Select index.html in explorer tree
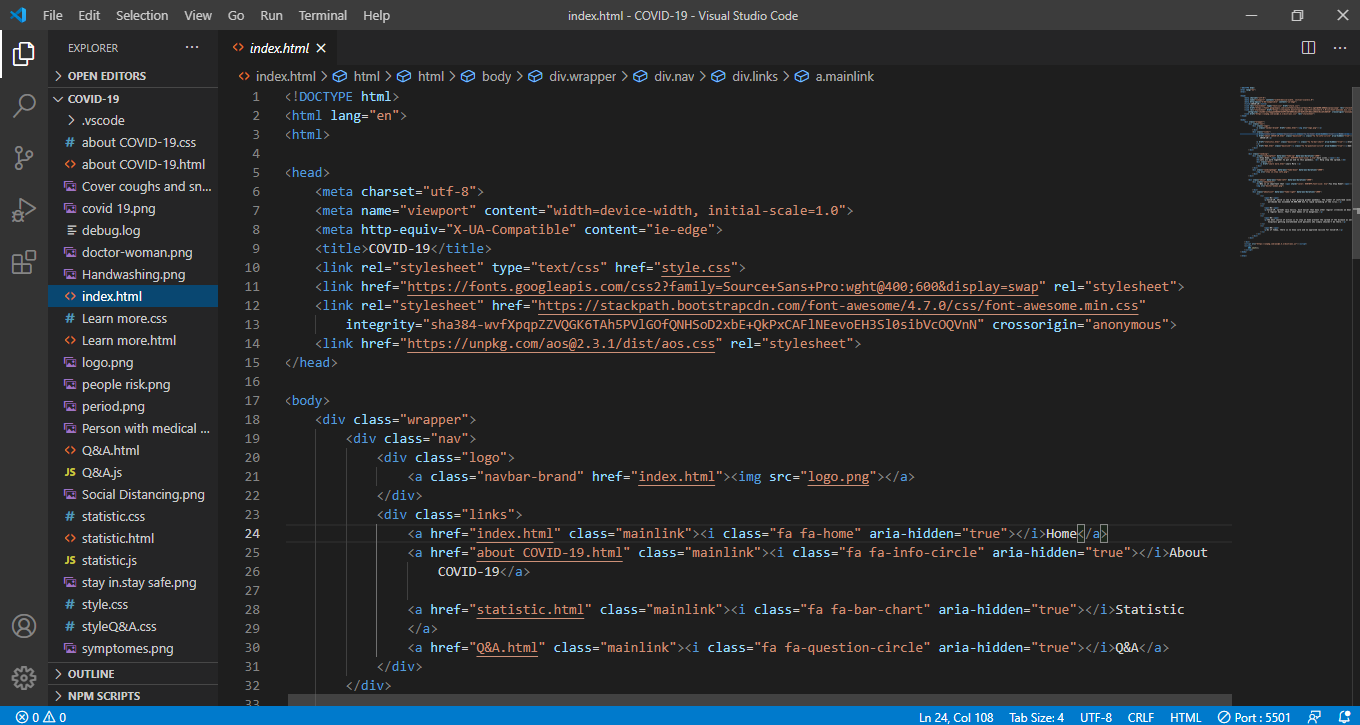The height and width of the screenshot is (725, 1360). pyautogui.click(x=133, y=297)
